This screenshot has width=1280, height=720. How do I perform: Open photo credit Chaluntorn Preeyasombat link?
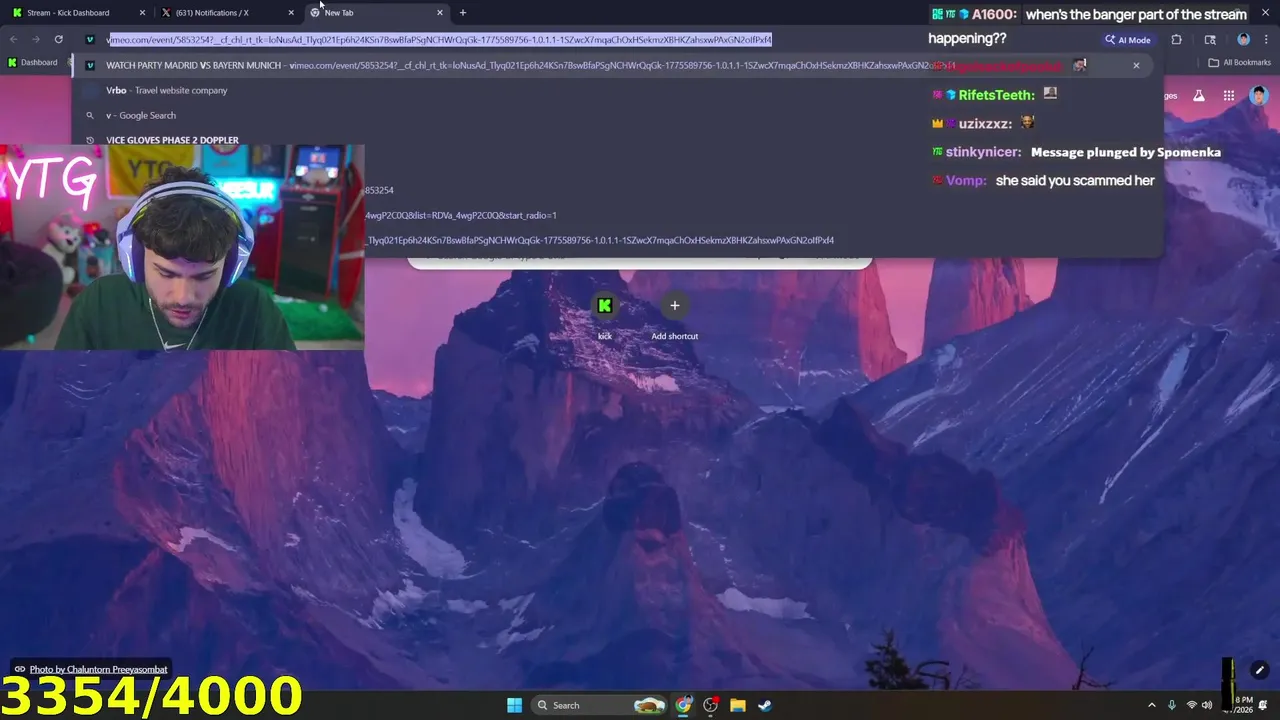pyautogui.click(x=98, y=669)
